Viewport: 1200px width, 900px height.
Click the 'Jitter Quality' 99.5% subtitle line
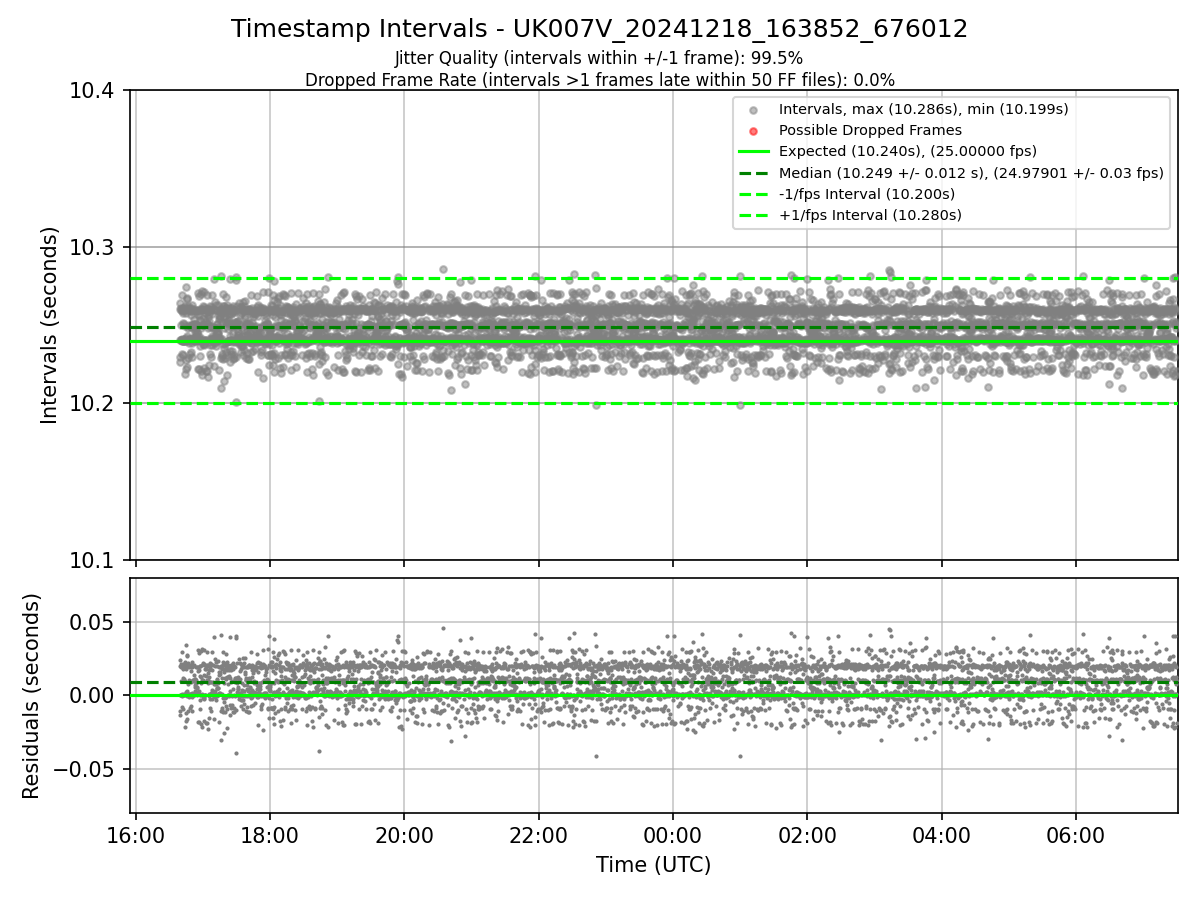click(599, 58)
